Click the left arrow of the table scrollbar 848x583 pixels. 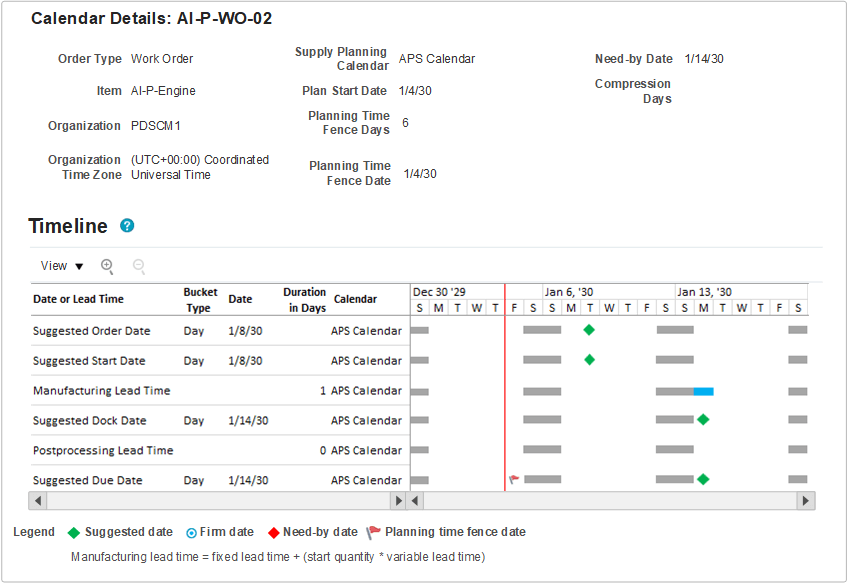37,500
